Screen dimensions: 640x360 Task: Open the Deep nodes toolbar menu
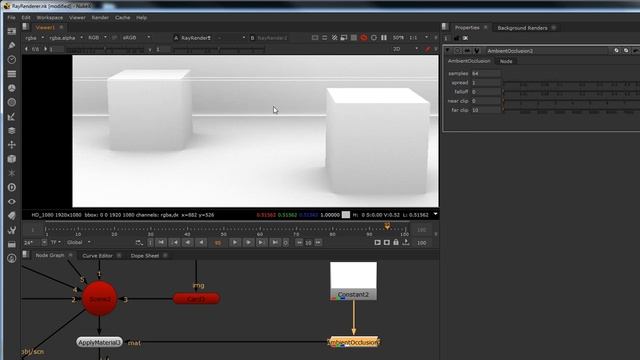(x=12, y=187)
